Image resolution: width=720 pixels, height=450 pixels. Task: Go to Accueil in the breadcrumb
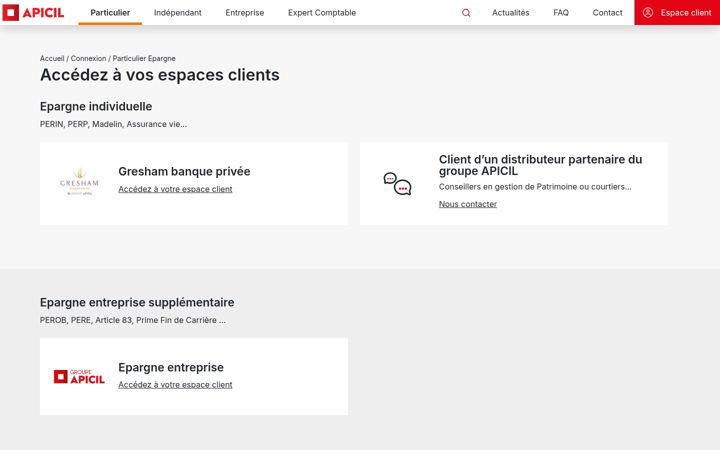click(52, 58)
